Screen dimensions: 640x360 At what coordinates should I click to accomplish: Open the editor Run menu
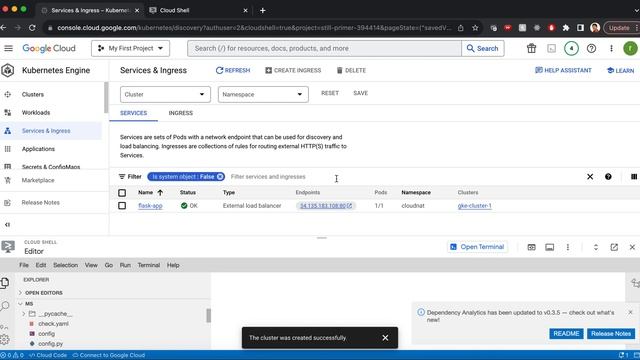point(125,265)
